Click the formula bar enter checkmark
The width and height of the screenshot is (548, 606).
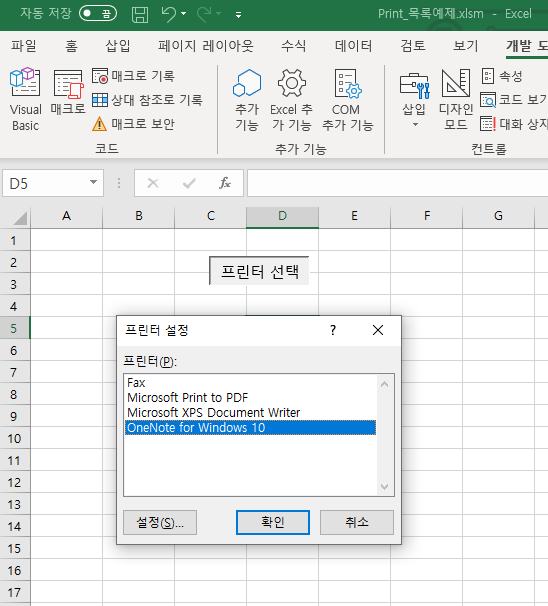click(x=189, y=183)
